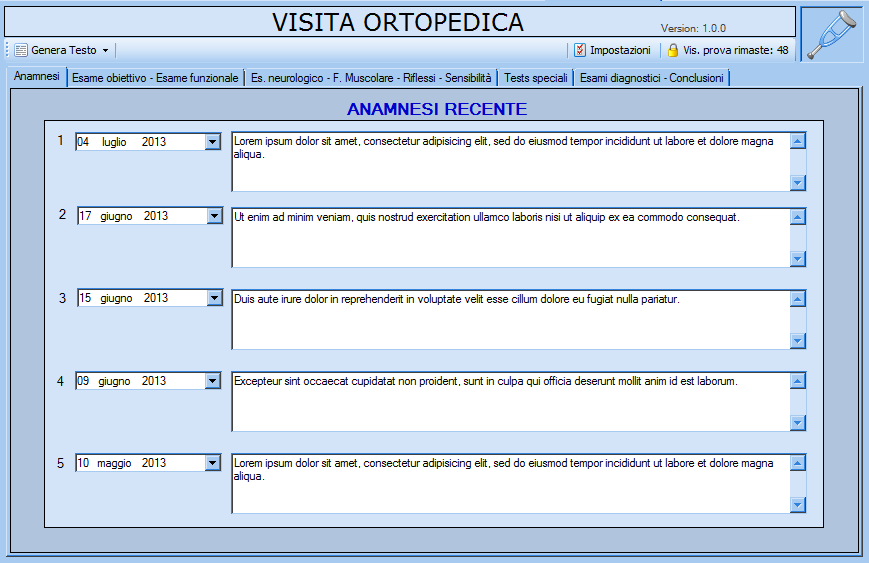Click the Genera Testo document icon
869x563 pixels.
(21, 50)
